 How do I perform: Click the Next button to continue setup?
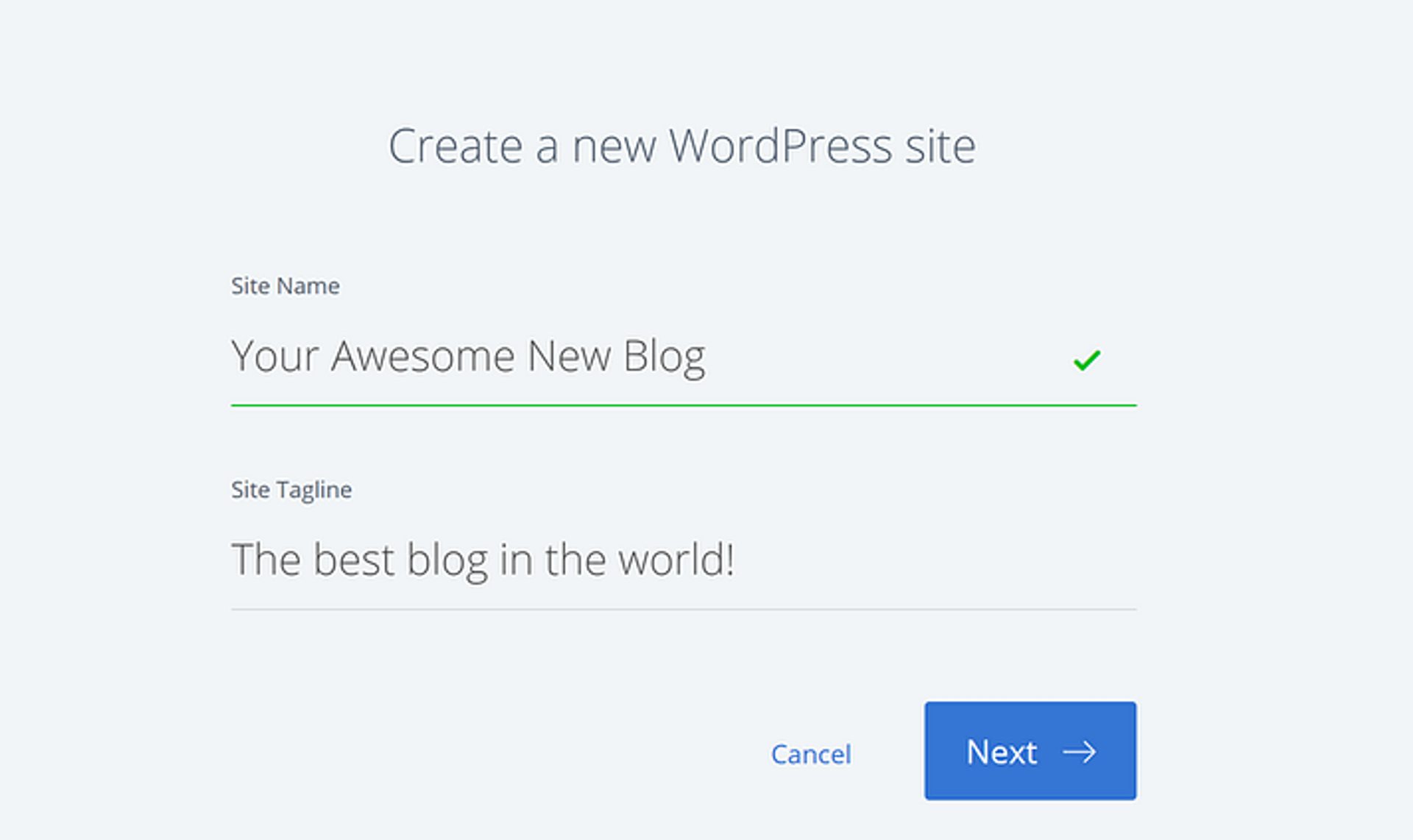tap(1030, 752)
